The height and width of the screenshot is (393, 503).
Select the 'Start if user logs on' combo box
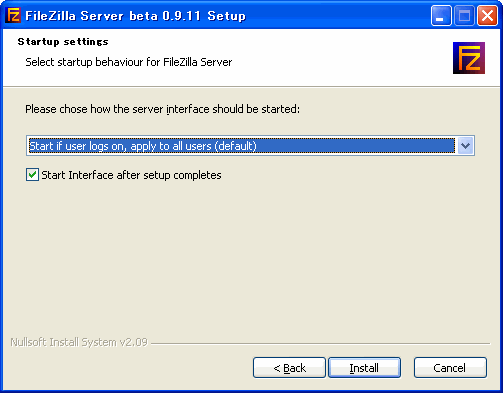pyautogui.click(x=250, y=146)
